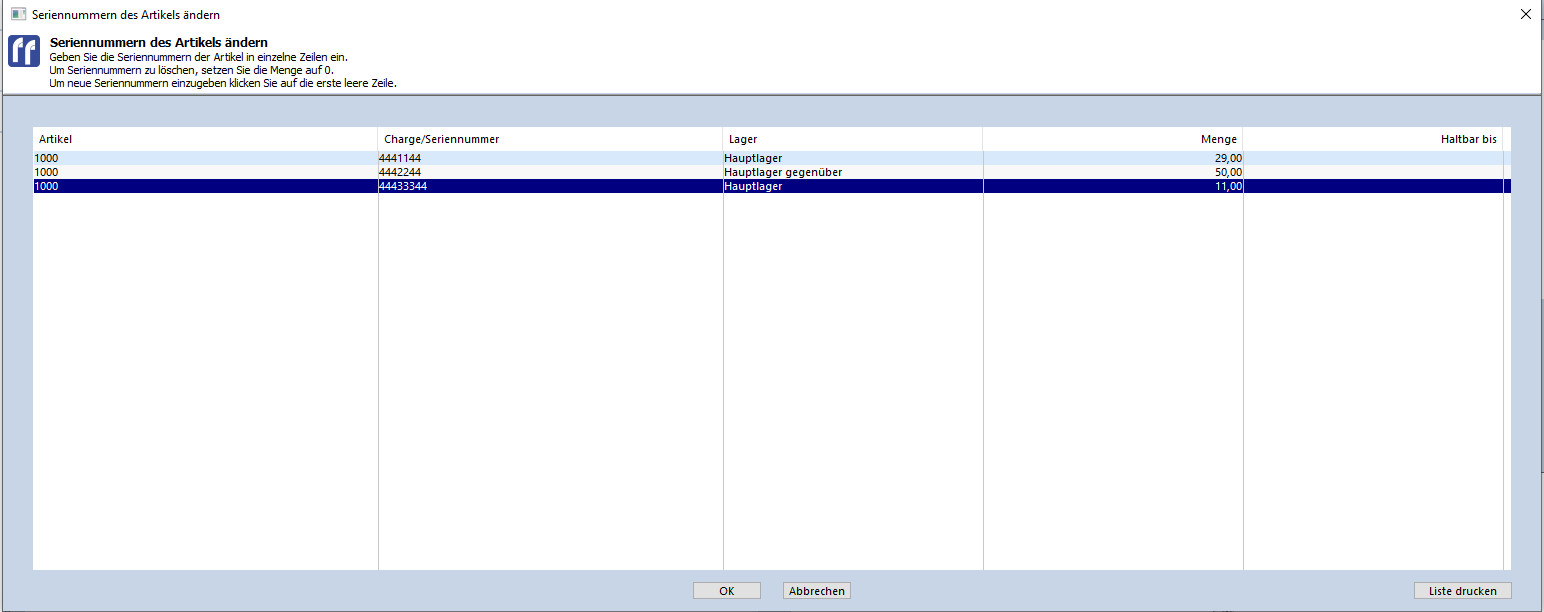Click the window icon in the title bar

(18, 15)
